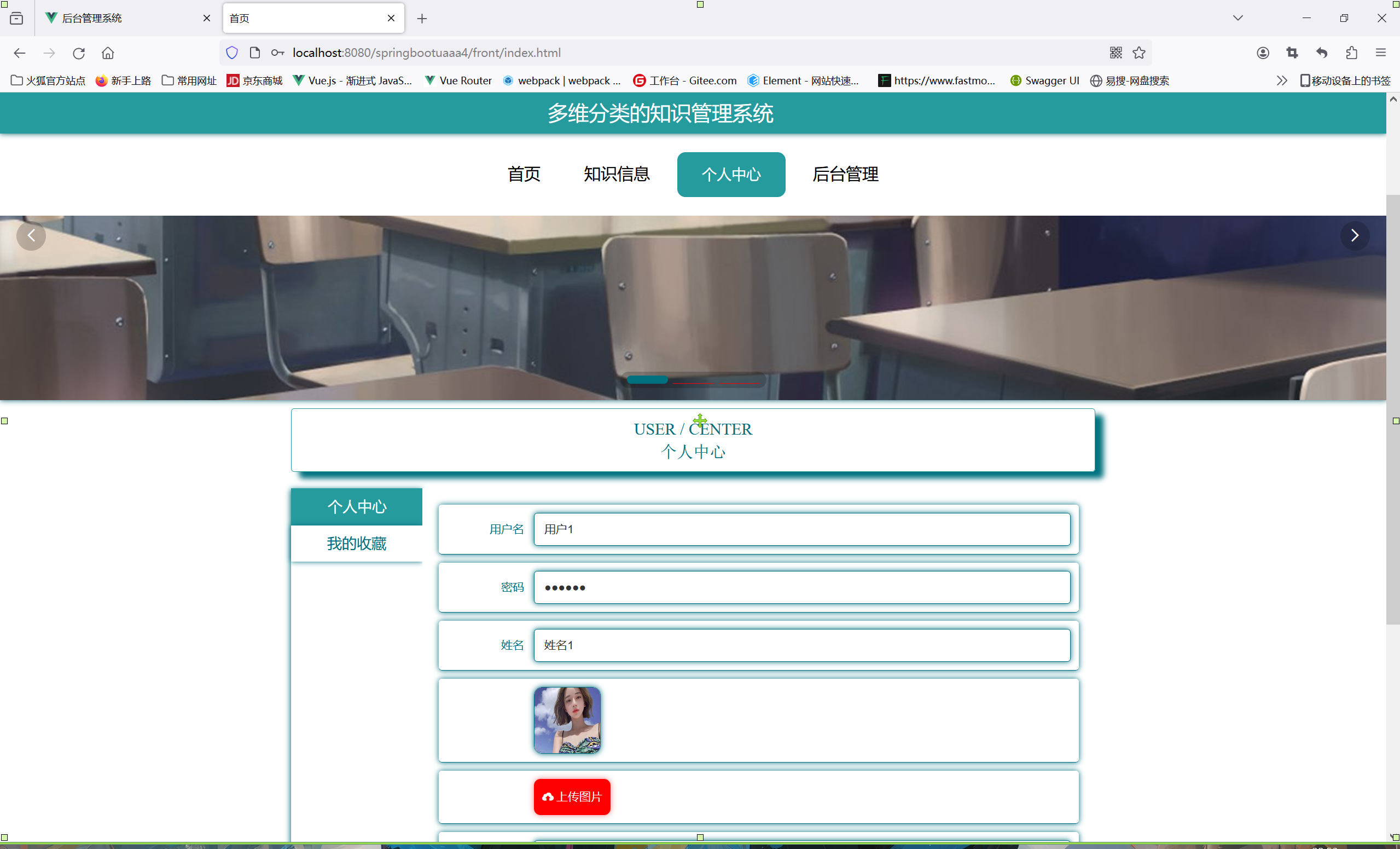Screen dimensions: 1400x849
Task: Open the QR code generator icon
Action: coord(1116,53)
